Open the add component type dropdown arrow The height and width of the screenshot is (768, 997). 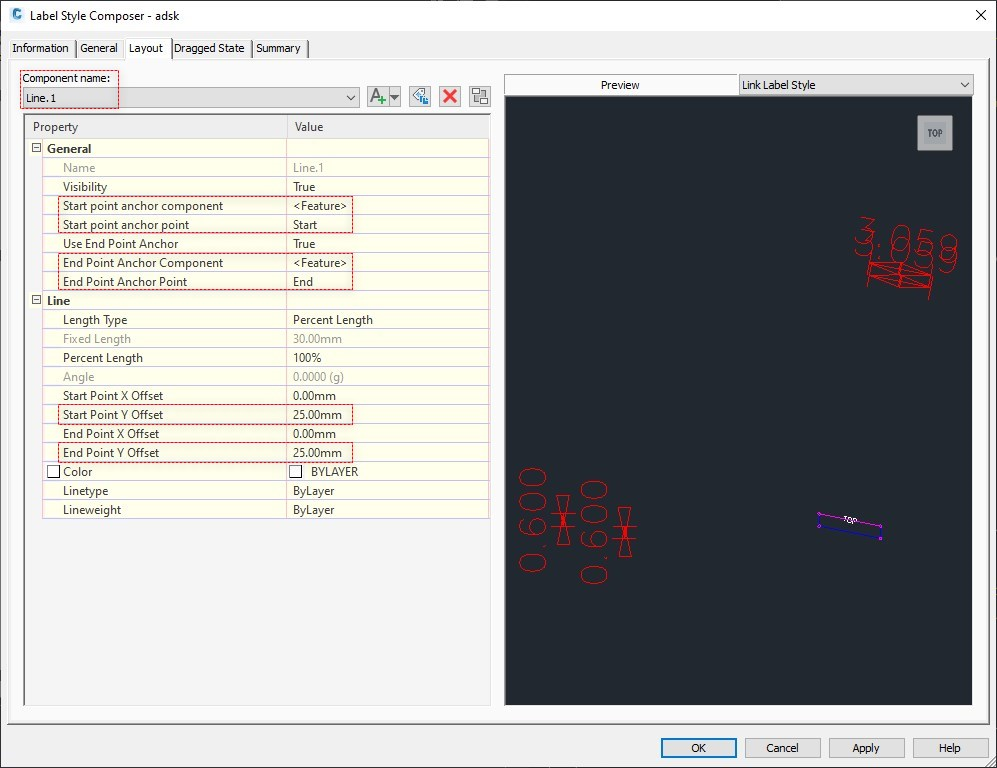coord(395,97)
